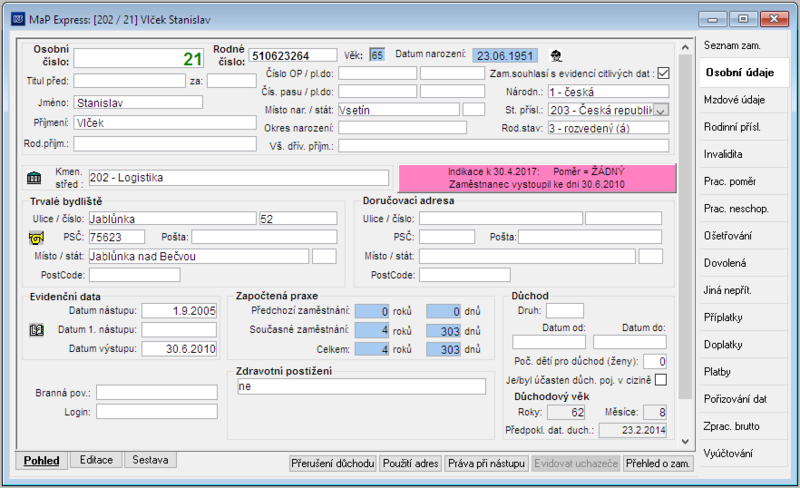The width and height of the screenshot is (800, 488).
Task: Open the Ošetřování section
Action: click(x=742, y=236)
